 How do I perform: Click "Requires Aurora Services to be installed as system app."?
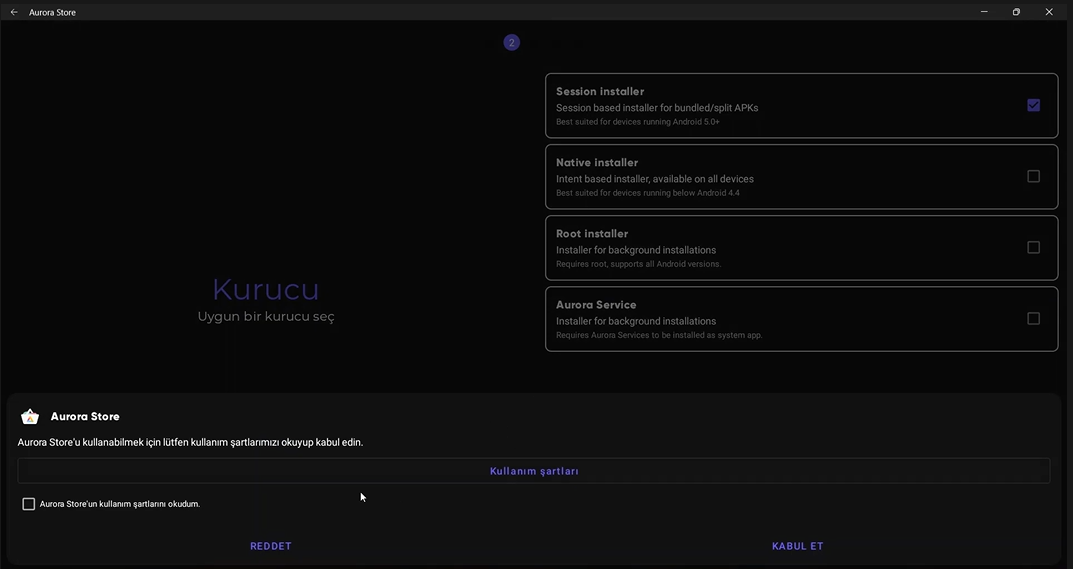659,336
